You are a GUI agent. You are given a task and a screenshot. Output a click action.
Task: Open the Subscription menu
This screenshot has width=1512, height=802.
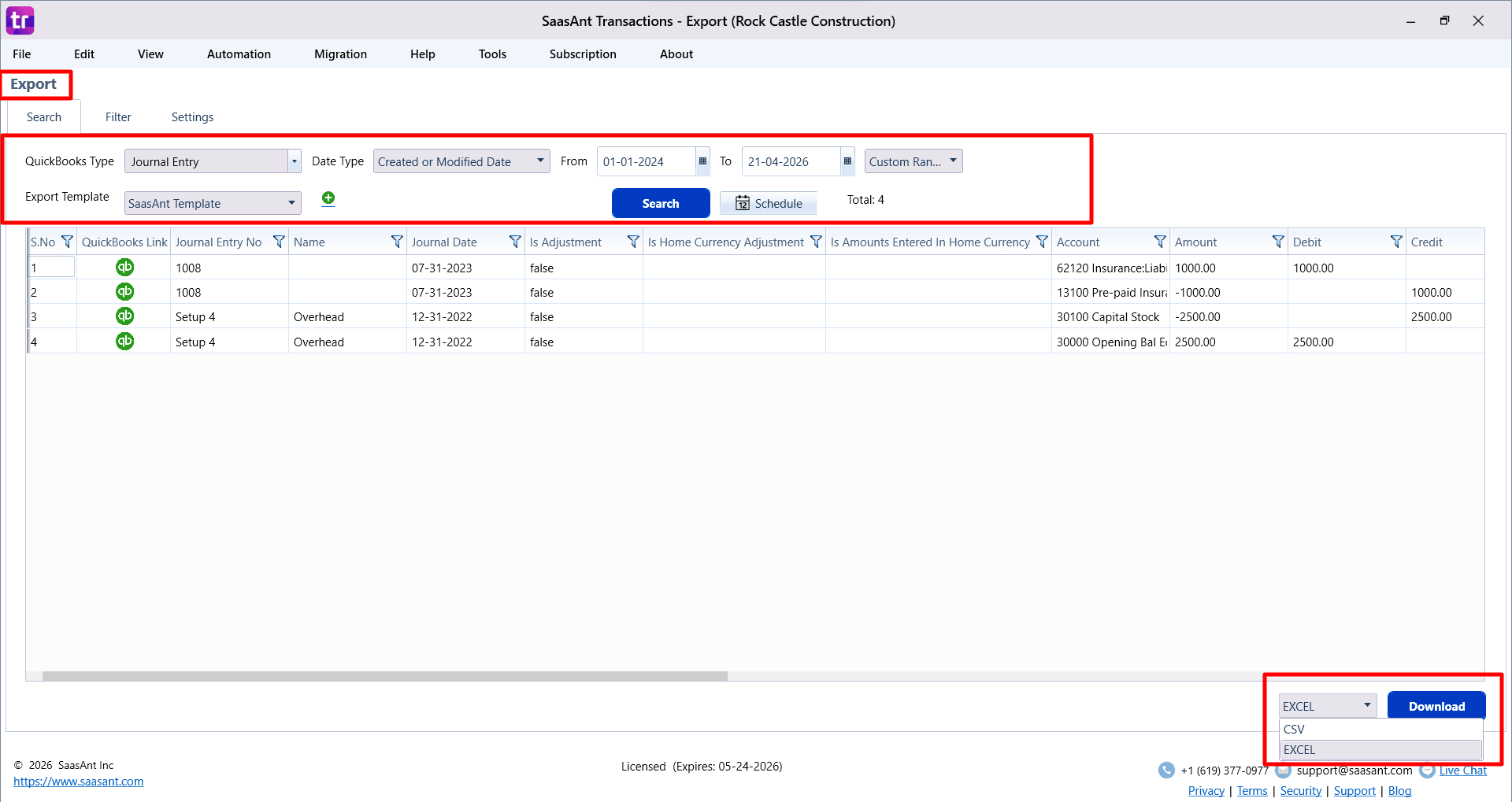coord(583,54)
